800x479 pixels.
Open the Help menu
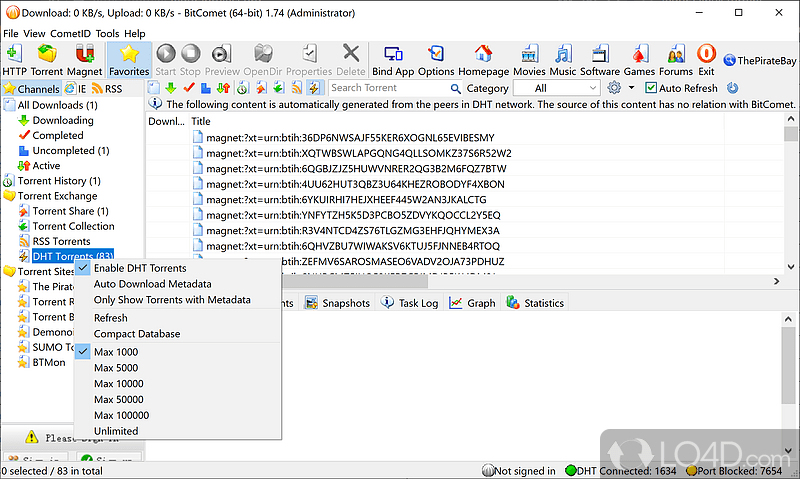click(135, 34)
